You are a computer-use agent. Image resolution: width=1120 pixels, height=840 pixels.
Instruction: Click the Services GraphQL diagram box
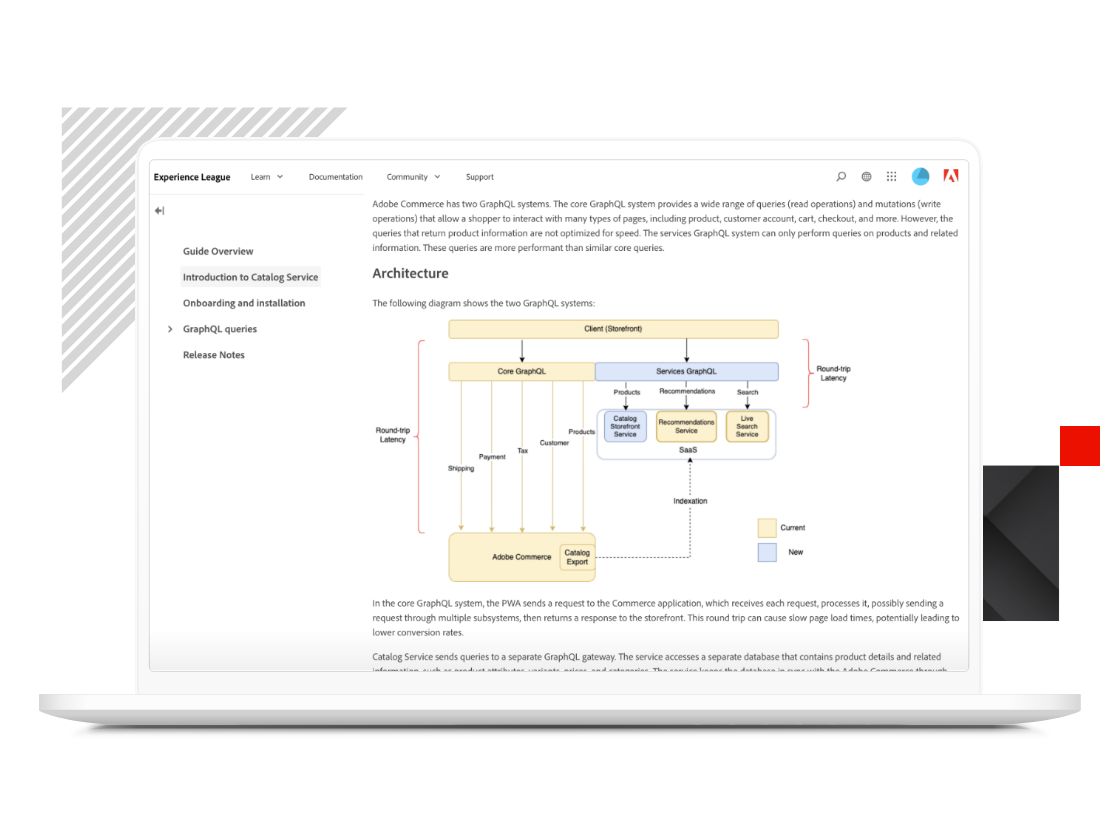[686, 371]
